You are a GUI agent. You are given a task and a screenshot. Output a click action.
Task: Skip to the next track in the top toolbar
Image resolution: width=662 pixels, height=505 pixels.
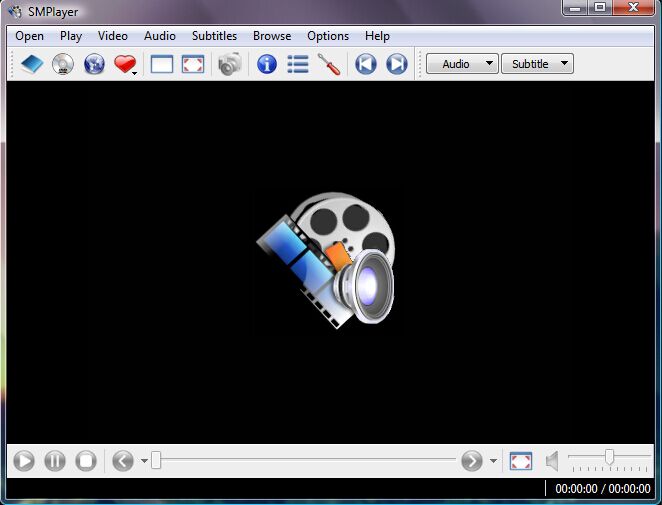[397, 65]
